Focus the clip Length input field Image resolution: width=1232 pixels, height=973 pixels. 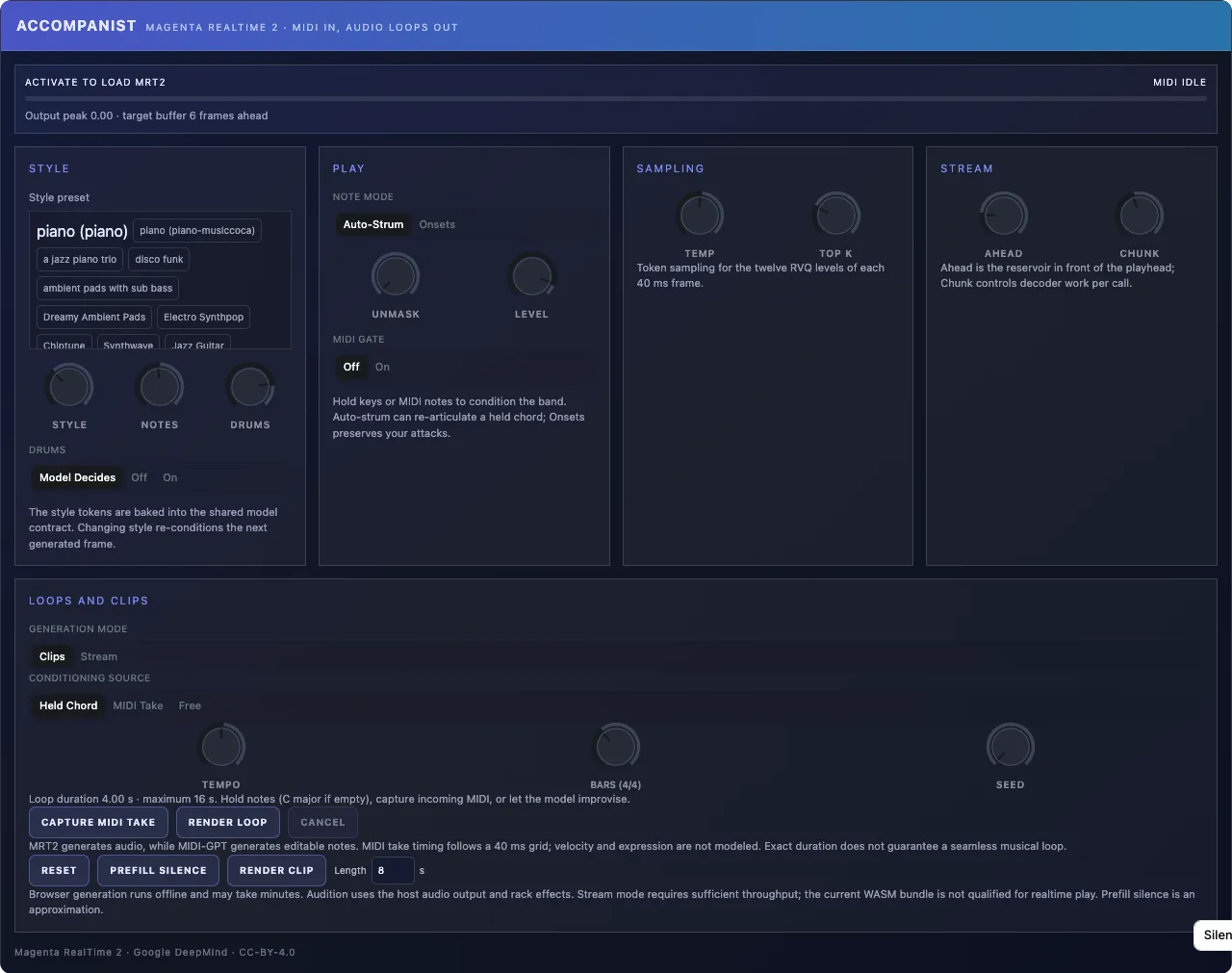point(393,871)
